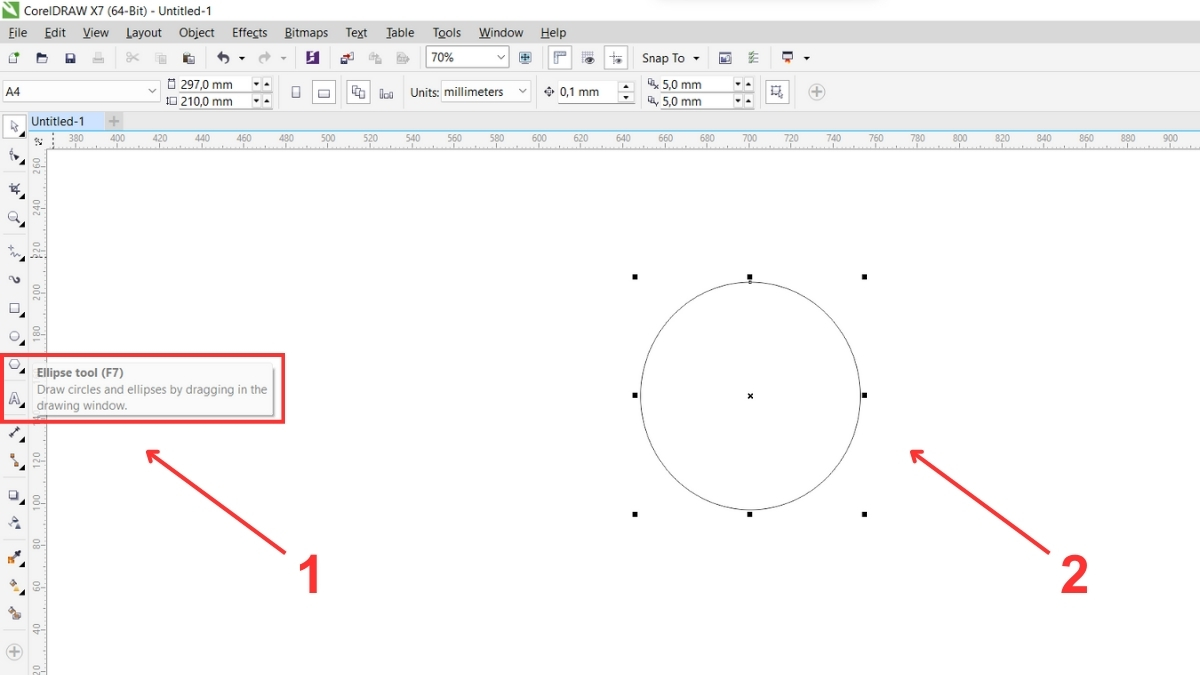The image size is (1200, 675).
Task: Select the Zoom magnifier tool in toolbox
Action: 15,218
